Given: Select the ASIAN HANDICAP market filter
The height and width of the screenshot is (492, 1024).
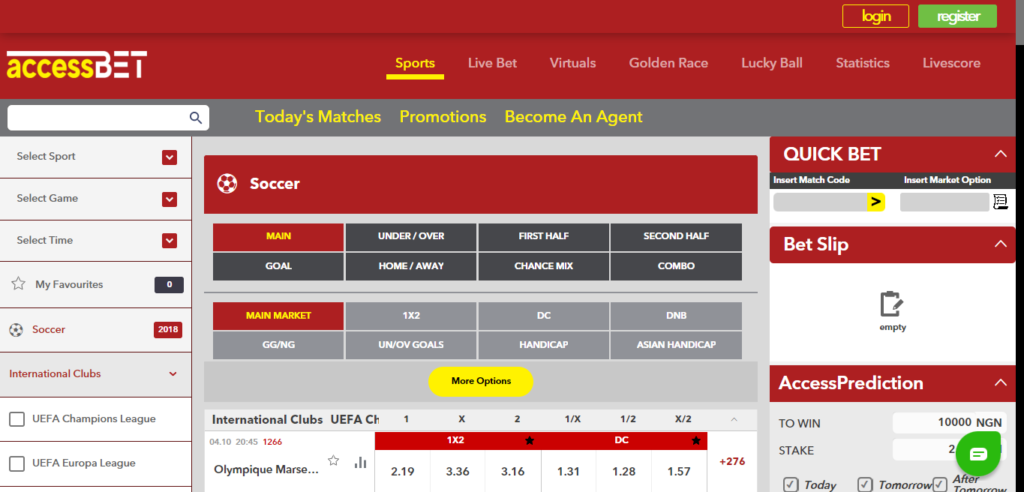Looking at the screenshot, I should pyautogui.click(x=676, y=345).
